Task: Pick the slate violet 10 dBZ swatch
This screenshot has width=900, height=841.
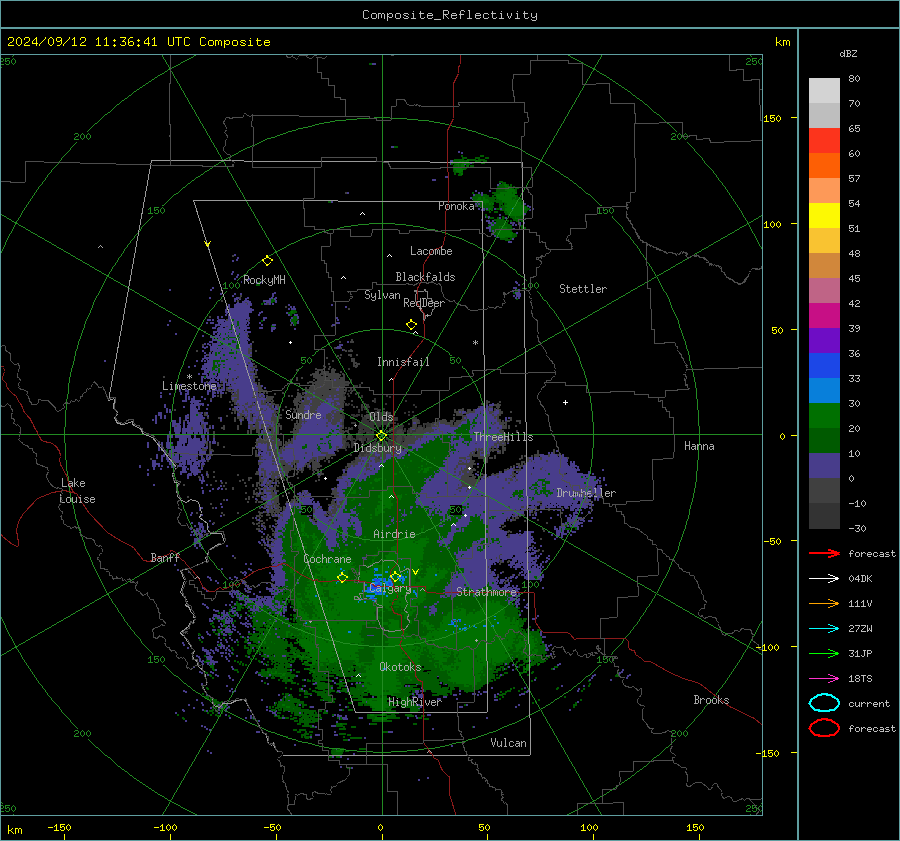Action: [x=824, y=466]
